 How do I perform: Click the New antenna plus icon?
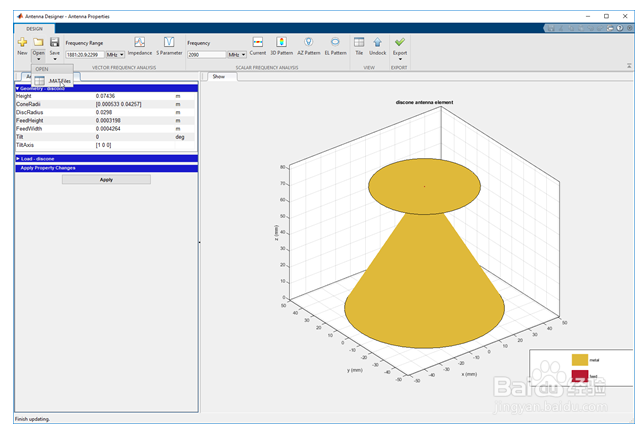[x=22, y=42]
